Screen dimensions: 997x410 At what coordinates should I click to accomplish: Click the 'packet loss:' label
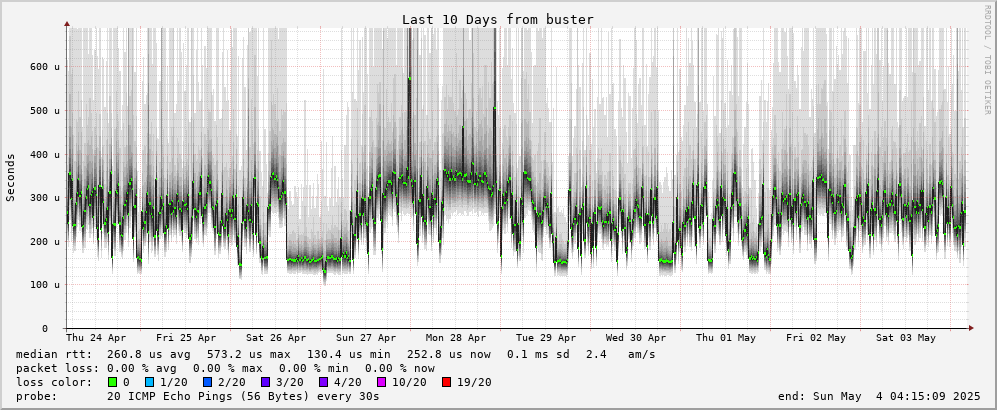(57, 368)
